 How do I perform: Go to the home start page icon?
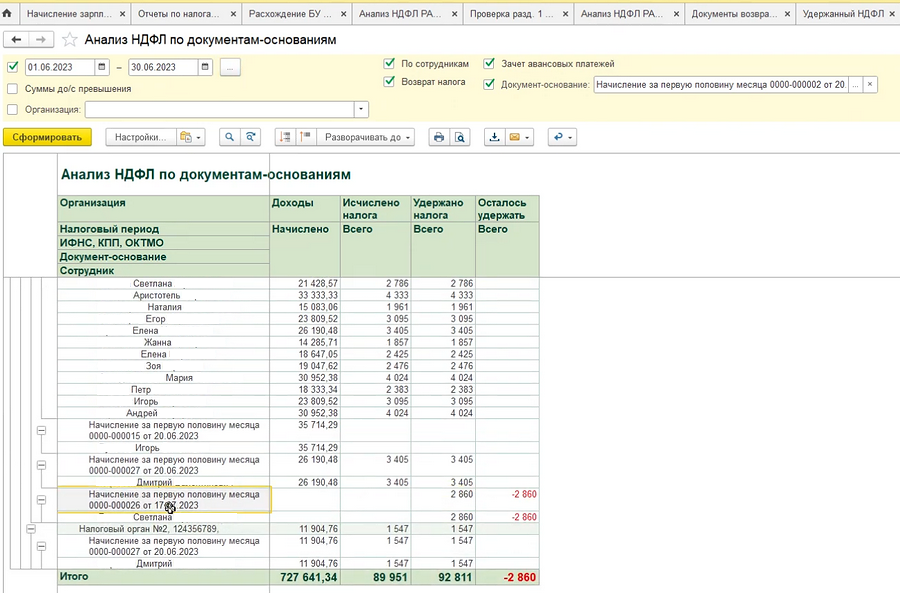pyautogui.click(x=7, y=13)
